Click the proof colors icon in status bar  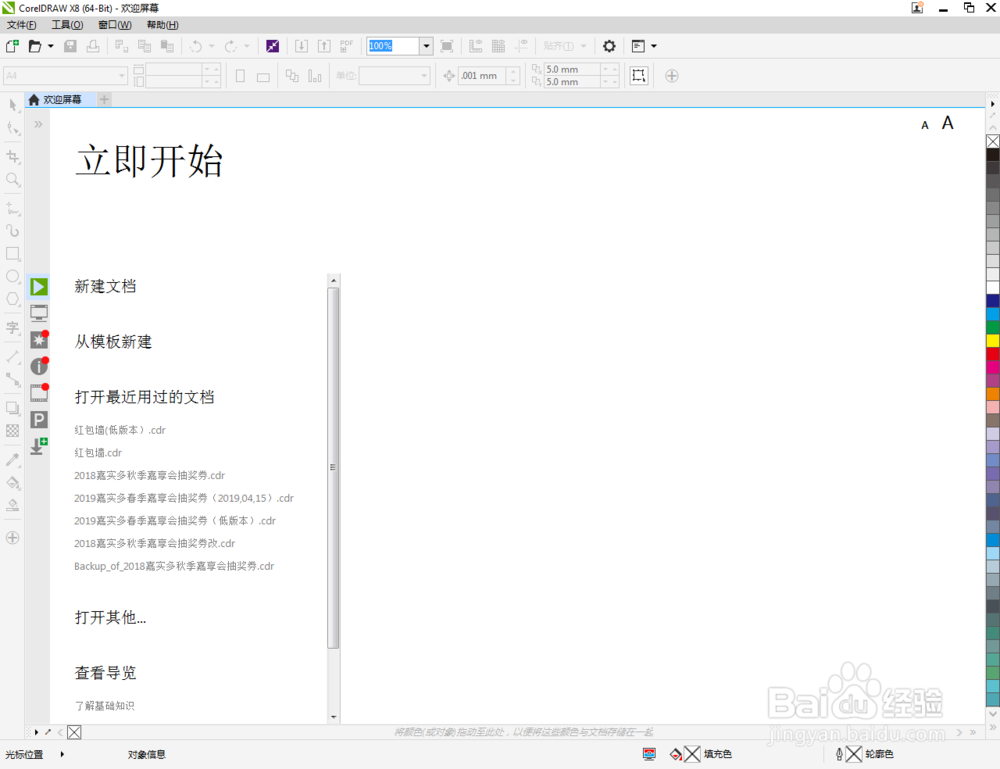pyautogui.click(x=649, y=754)
